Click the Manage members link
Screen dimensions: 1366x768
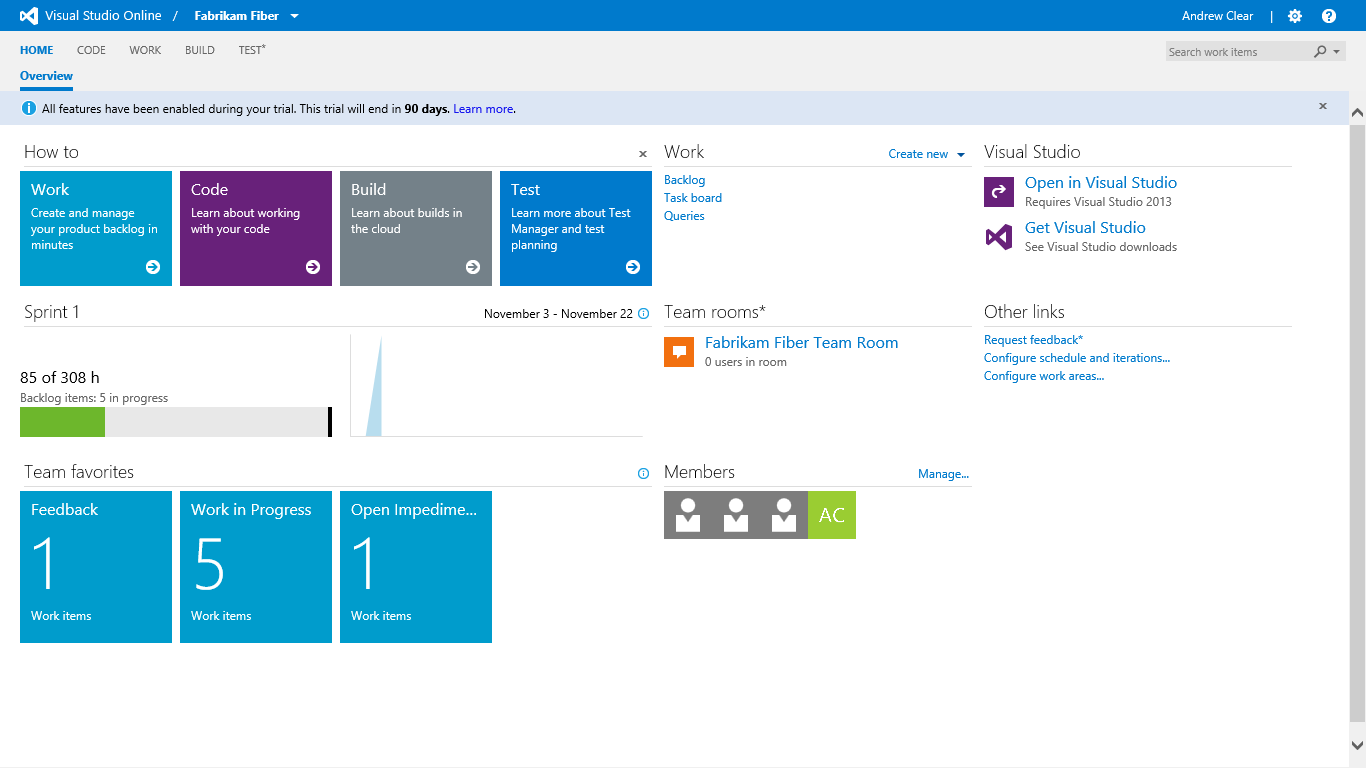click(943, 474)
